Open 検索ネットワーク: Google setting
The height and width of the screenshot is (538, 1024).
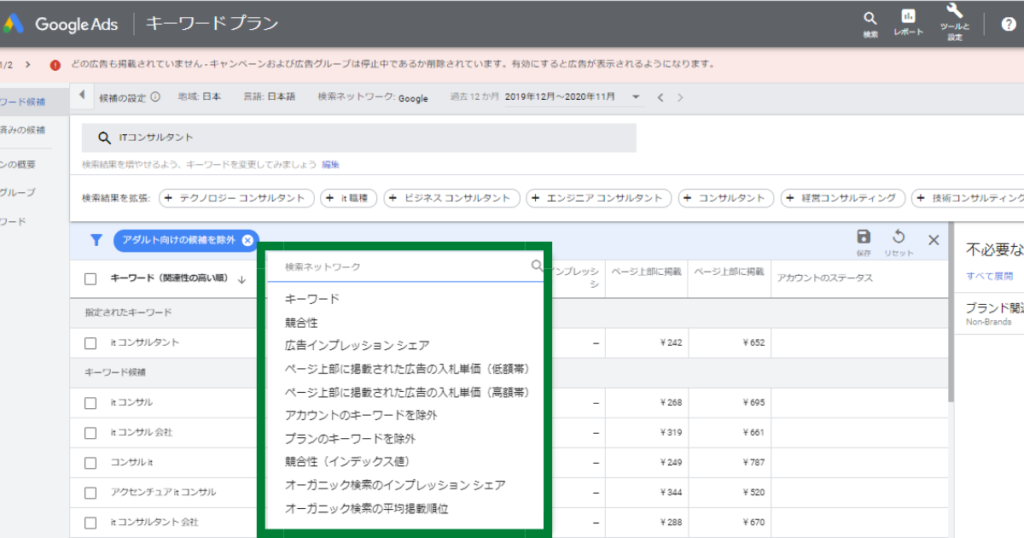click(x=373, y=97)
